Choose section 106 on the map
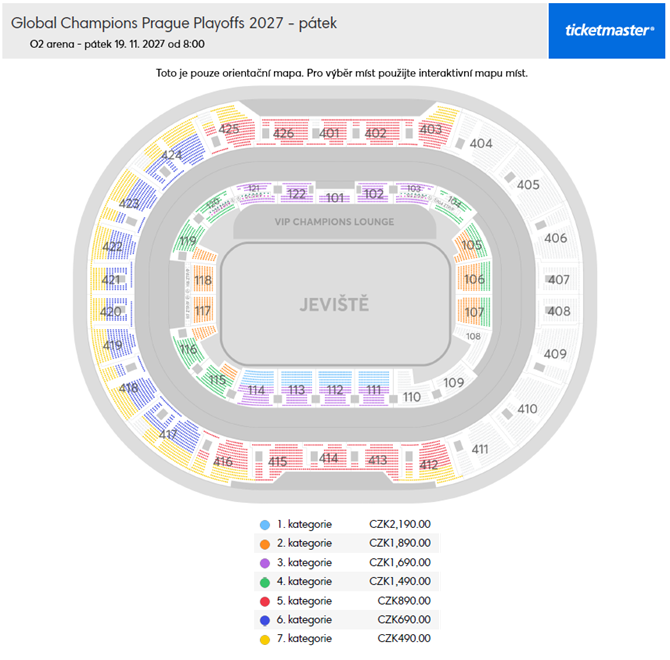The height and width of the screenshot is (660, 670). pos(474,280)
